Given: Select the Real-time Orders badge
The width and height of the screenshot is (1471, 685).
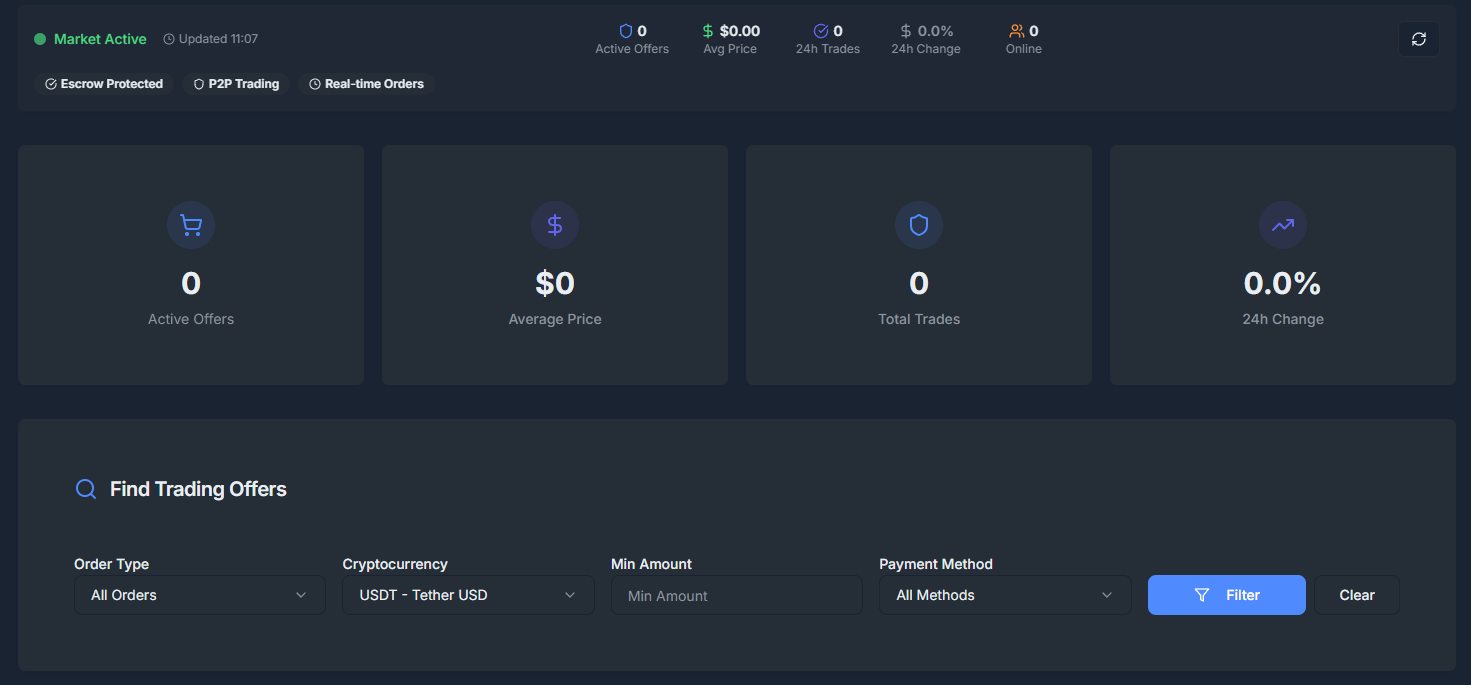Looking at the screenshot, I should click(x=366, y=84).
